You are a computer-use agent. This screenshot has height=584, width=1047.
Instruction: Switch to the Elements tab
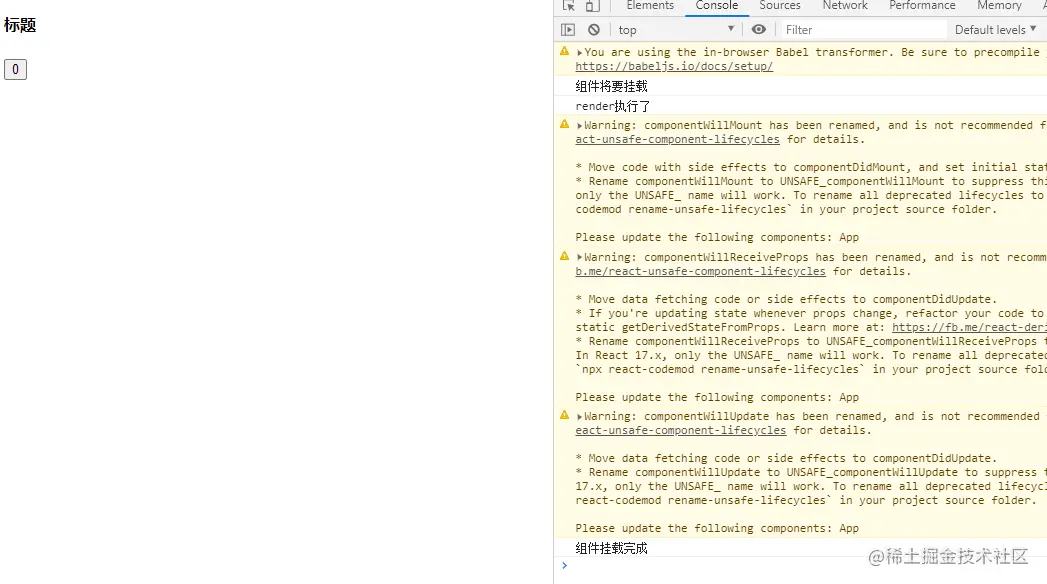click(650, 6)
